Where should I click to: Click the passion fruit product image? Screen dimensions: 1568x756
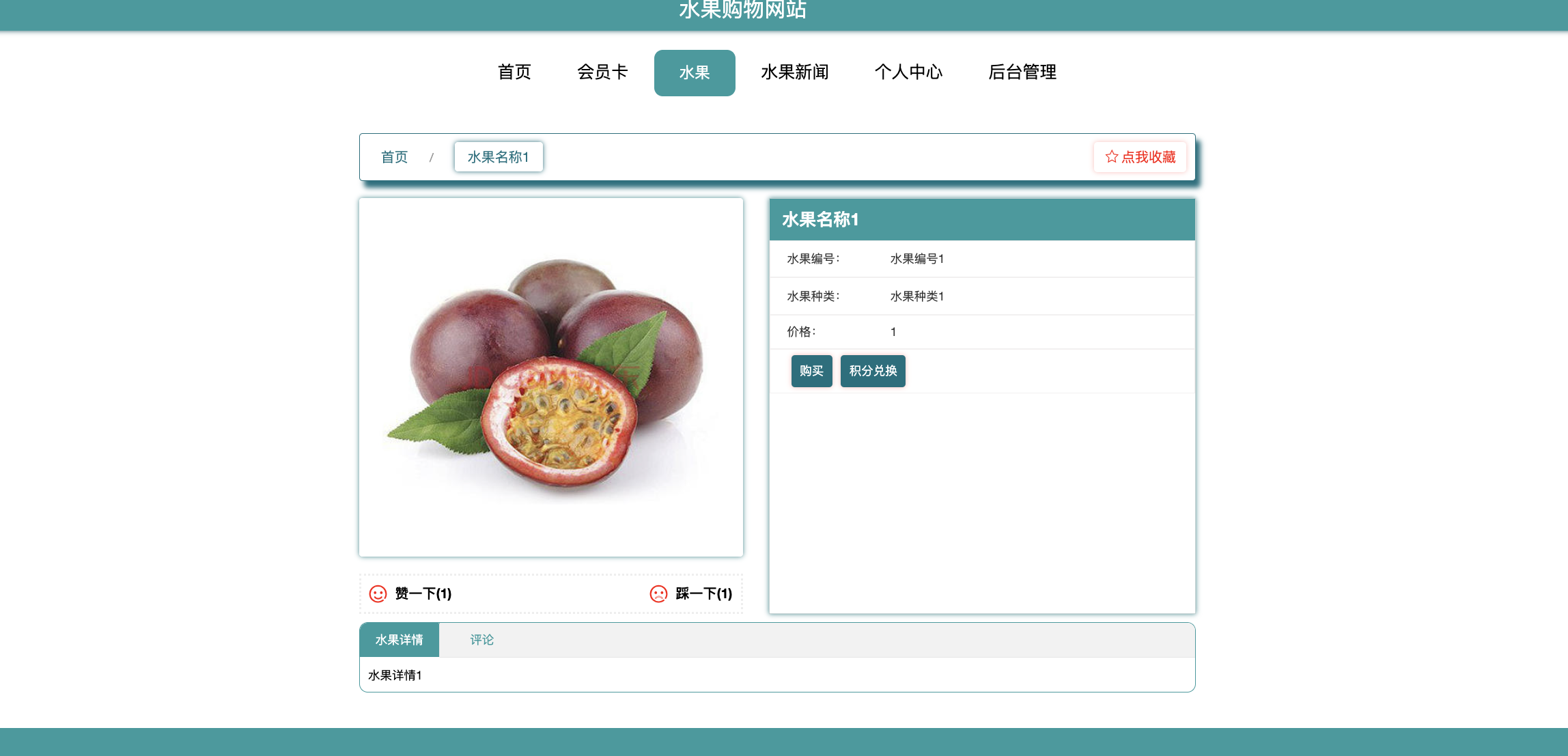[x=550, y=376]
